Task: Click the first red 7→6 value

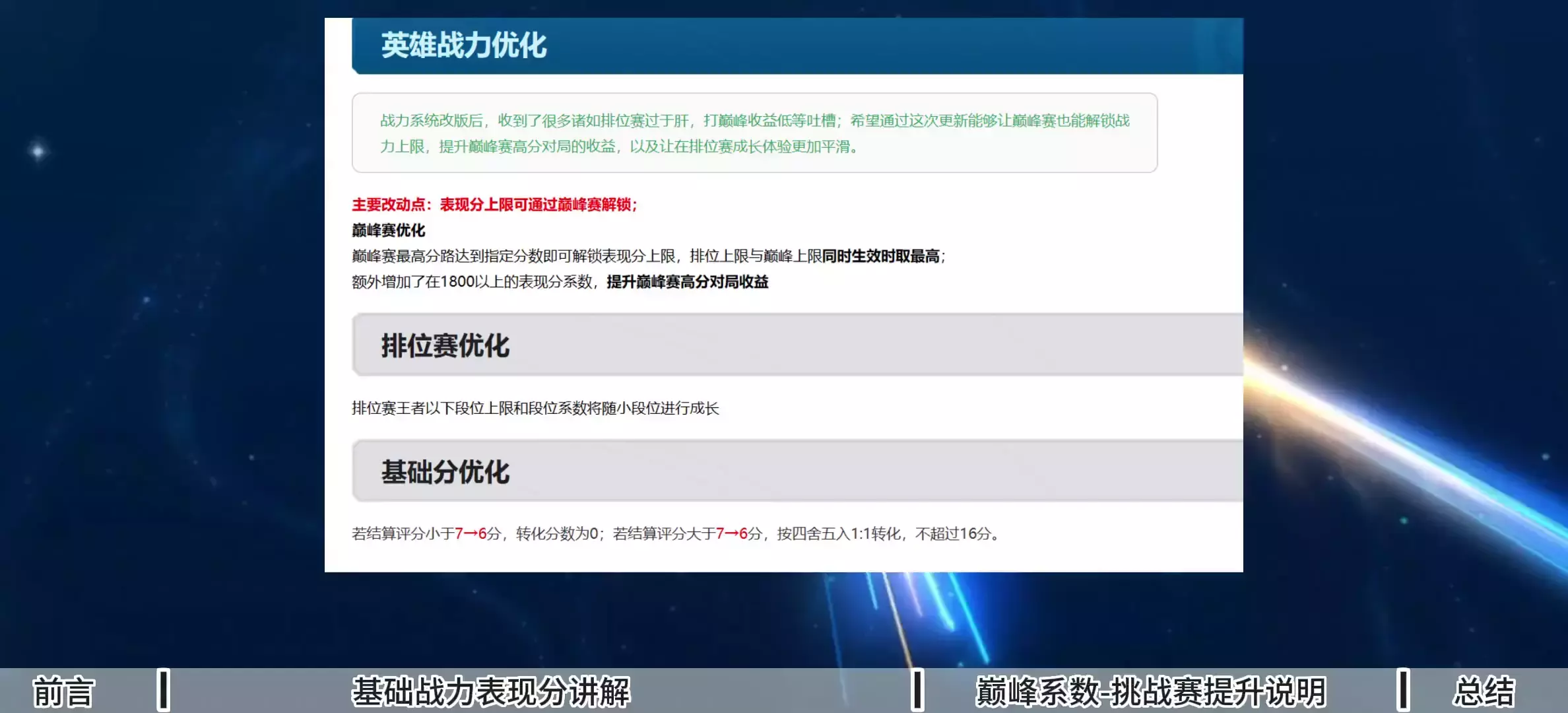Action: click(470, 533)
